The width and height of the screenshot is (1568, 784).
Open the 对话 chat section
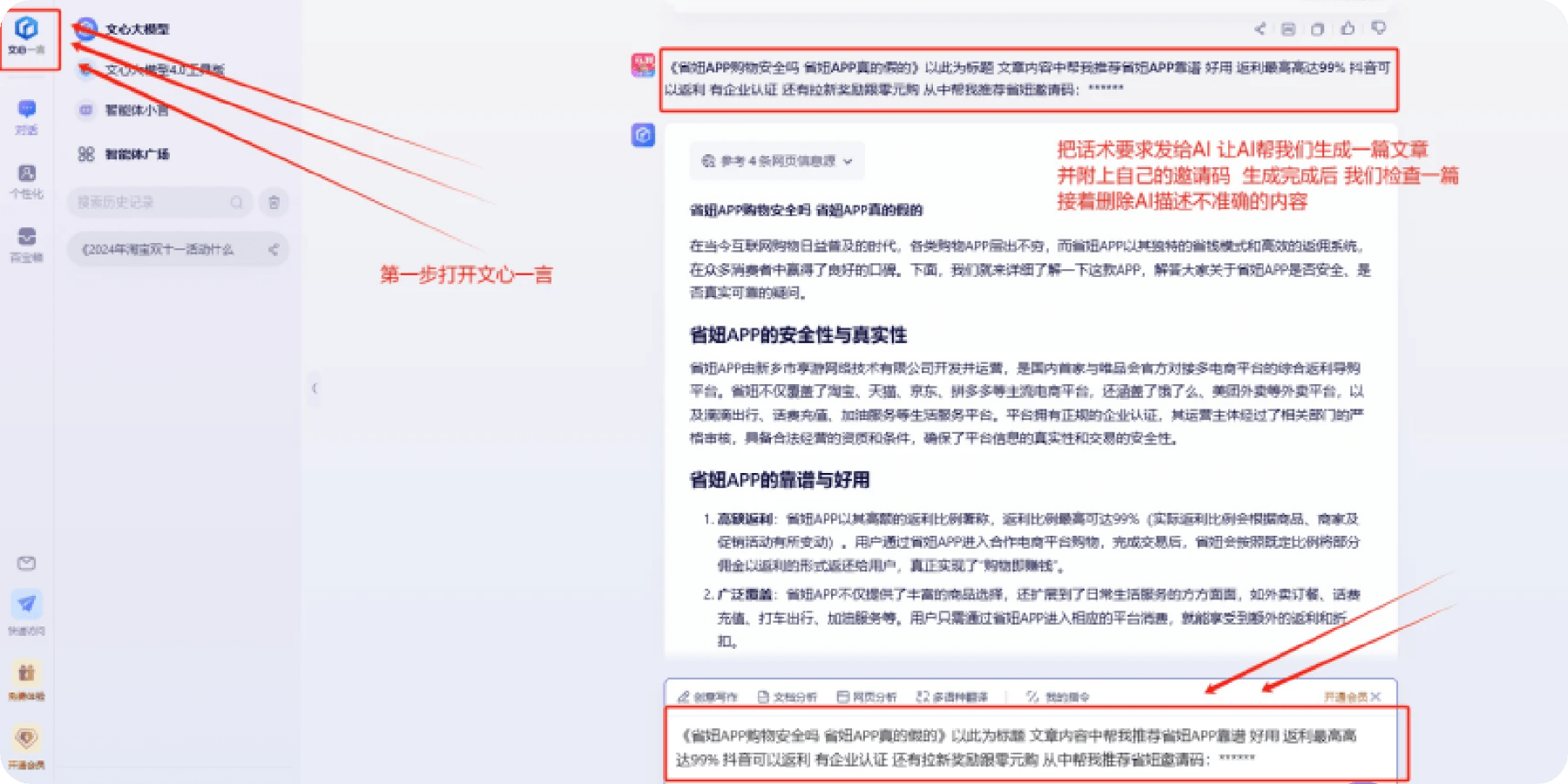(x=27, y=117)
